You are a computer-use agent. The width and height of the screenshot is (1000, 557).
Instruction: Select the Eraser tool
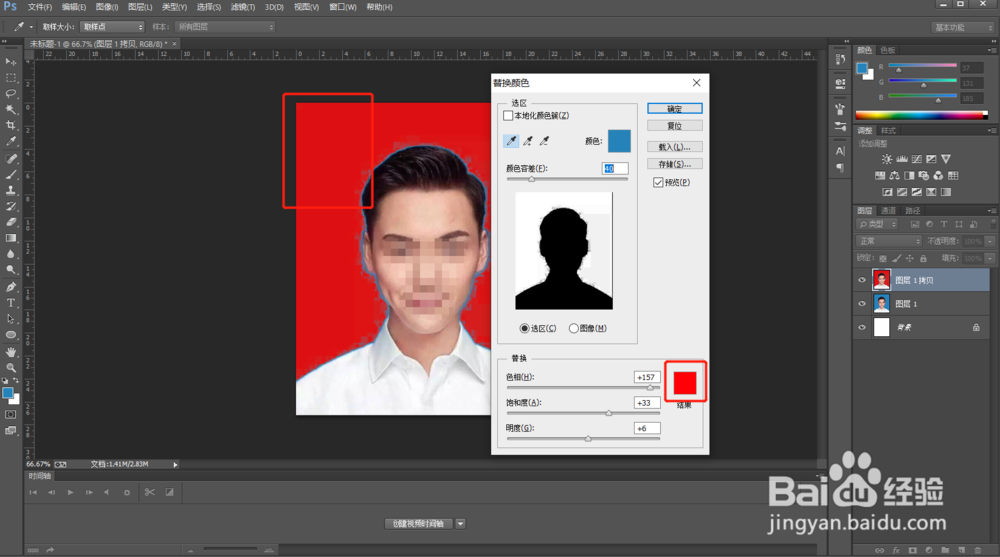pyautogui.click(x=11, y=222)
